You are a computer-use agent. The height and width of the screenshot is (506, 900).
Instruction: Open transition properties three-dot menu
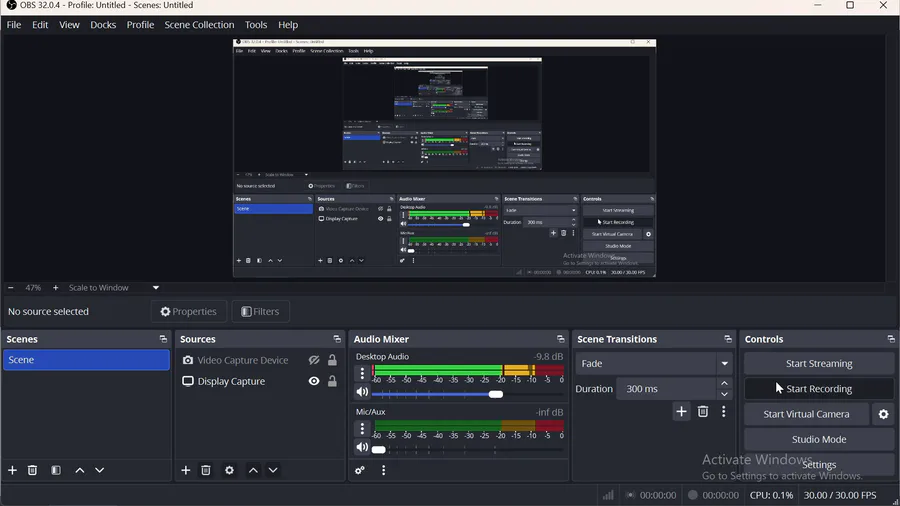tap(723, 411)
